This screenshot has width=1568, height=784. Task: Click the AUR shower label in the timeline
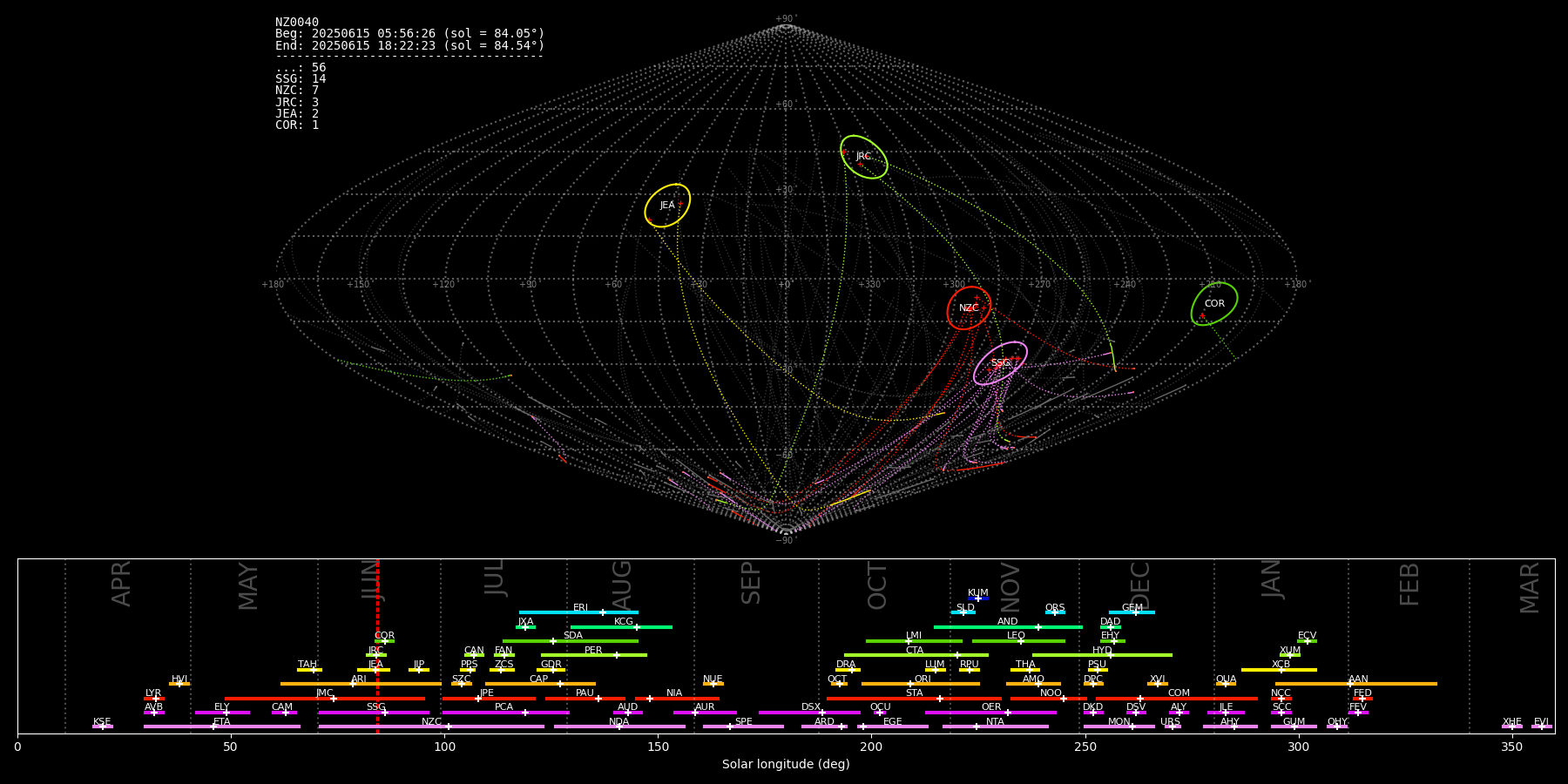(705, 707)
